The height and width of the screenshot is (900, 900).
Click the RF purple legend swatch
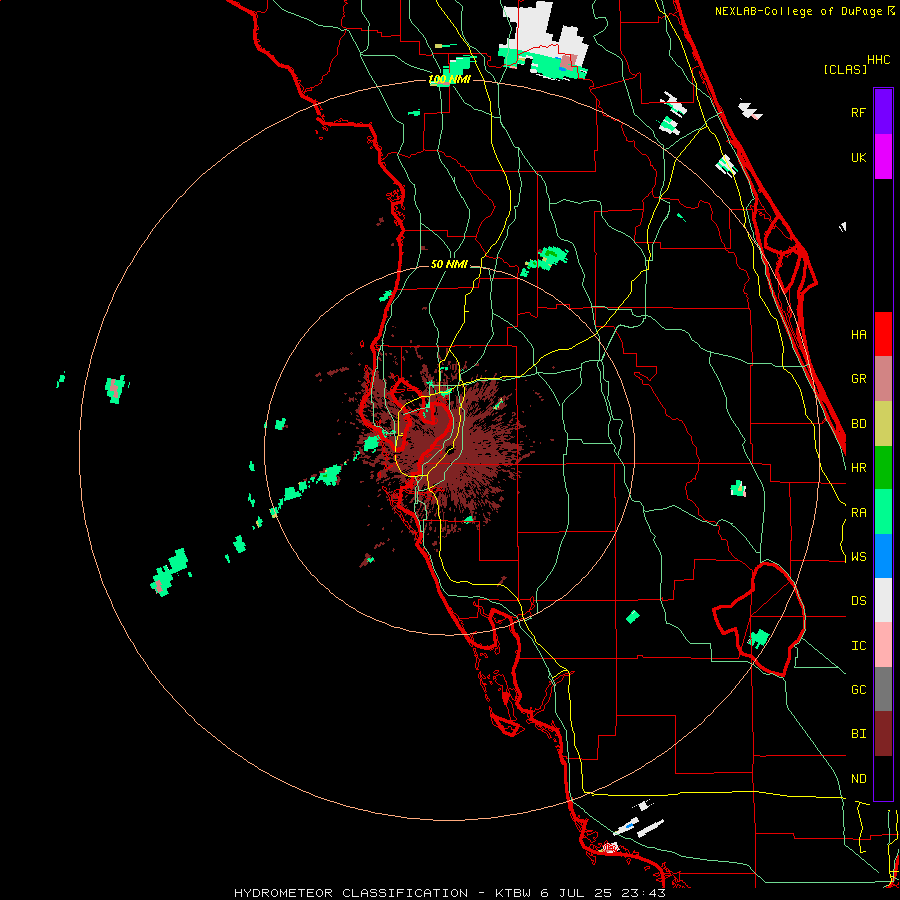point(883,111)
